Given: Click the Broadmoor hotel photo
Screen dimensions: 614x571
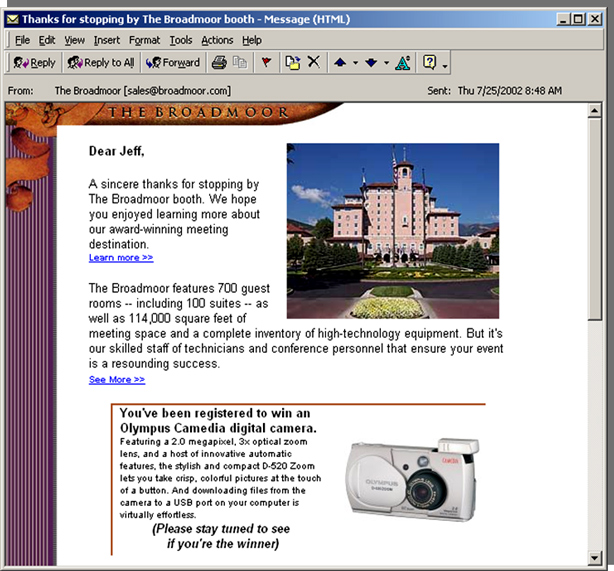Looking at the screenshot, I should tap(393, 231).
